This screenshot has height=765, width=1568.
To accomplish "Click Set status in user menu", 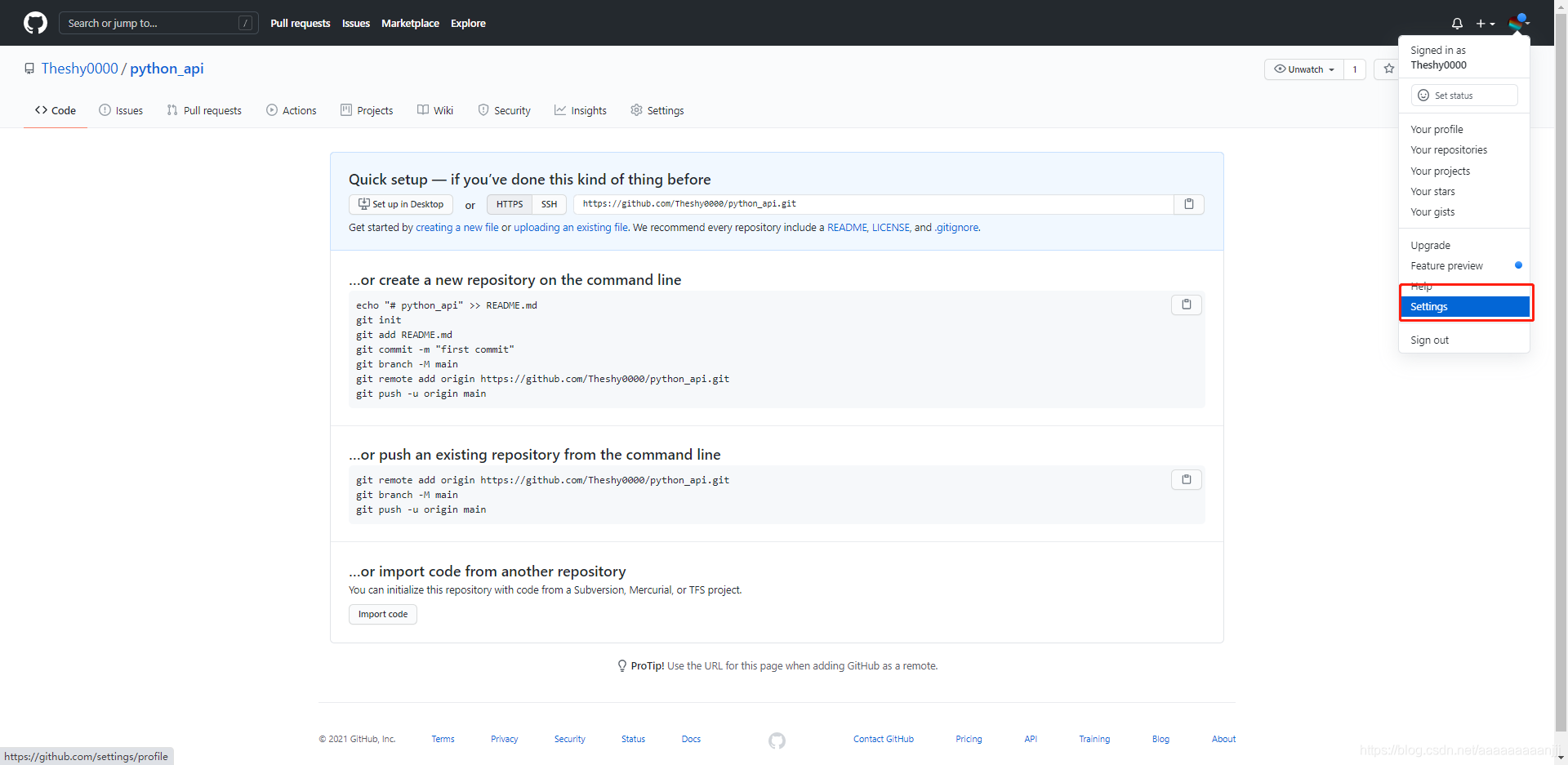I will pos(1464,96).
